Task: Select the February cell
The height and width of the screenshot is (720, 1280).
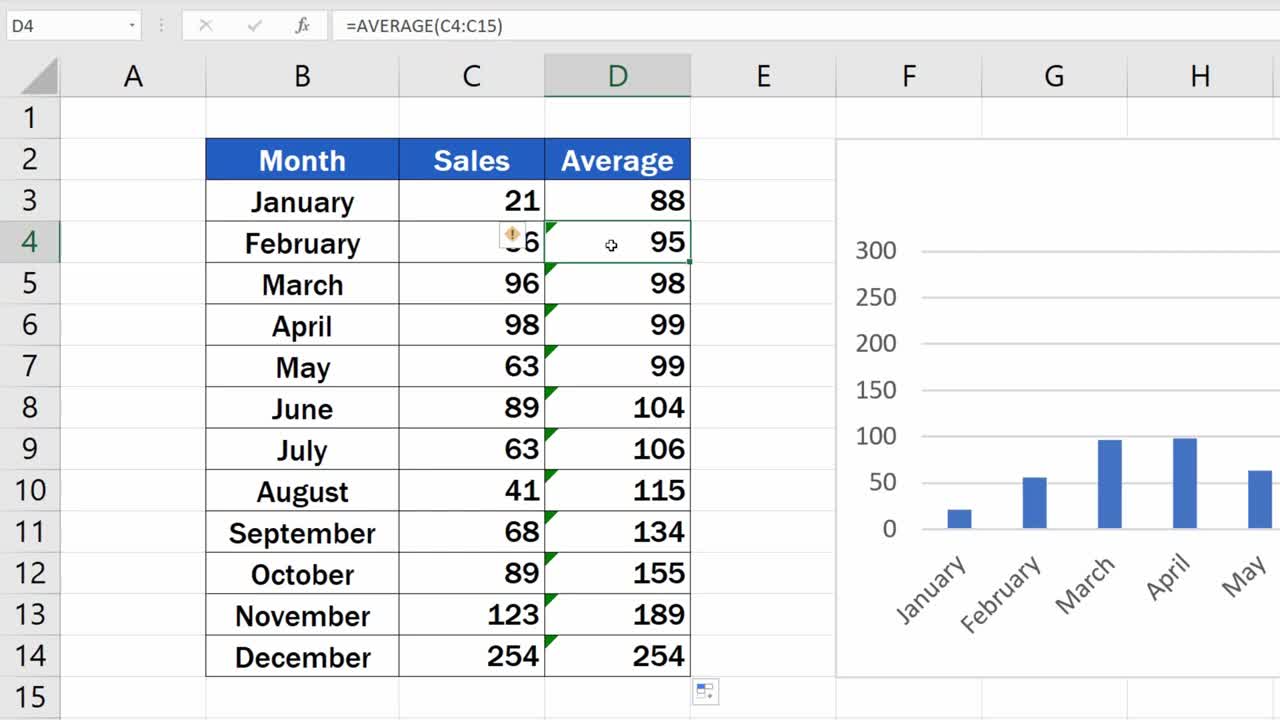Action: [302, 243]
